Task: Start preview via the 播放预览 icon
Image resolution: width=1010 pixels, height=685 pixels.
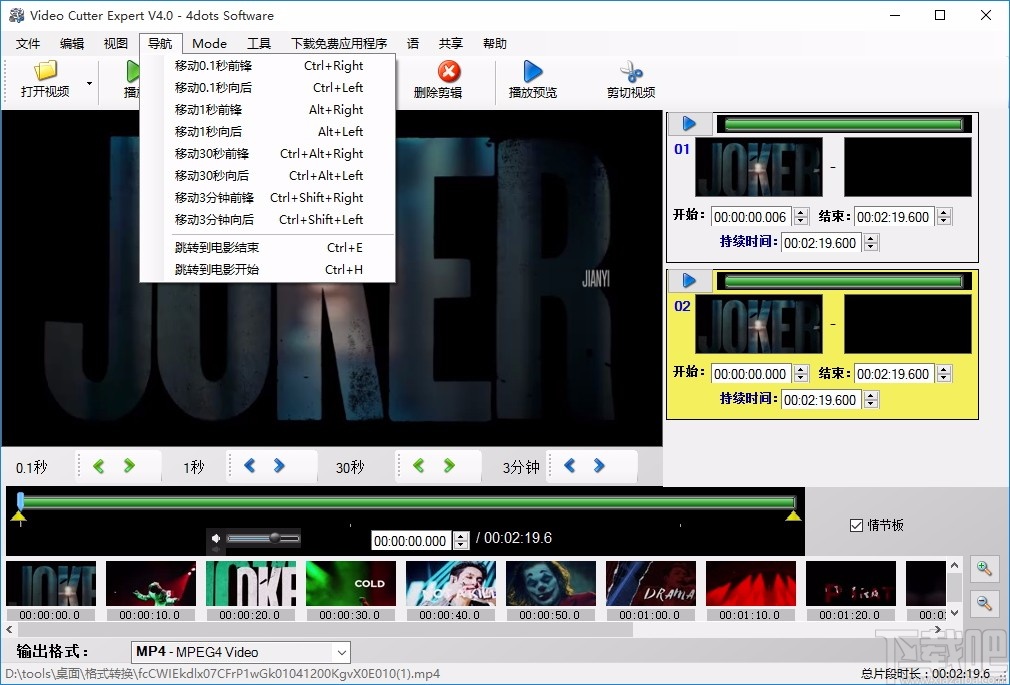Action: (x=532, y=73)
